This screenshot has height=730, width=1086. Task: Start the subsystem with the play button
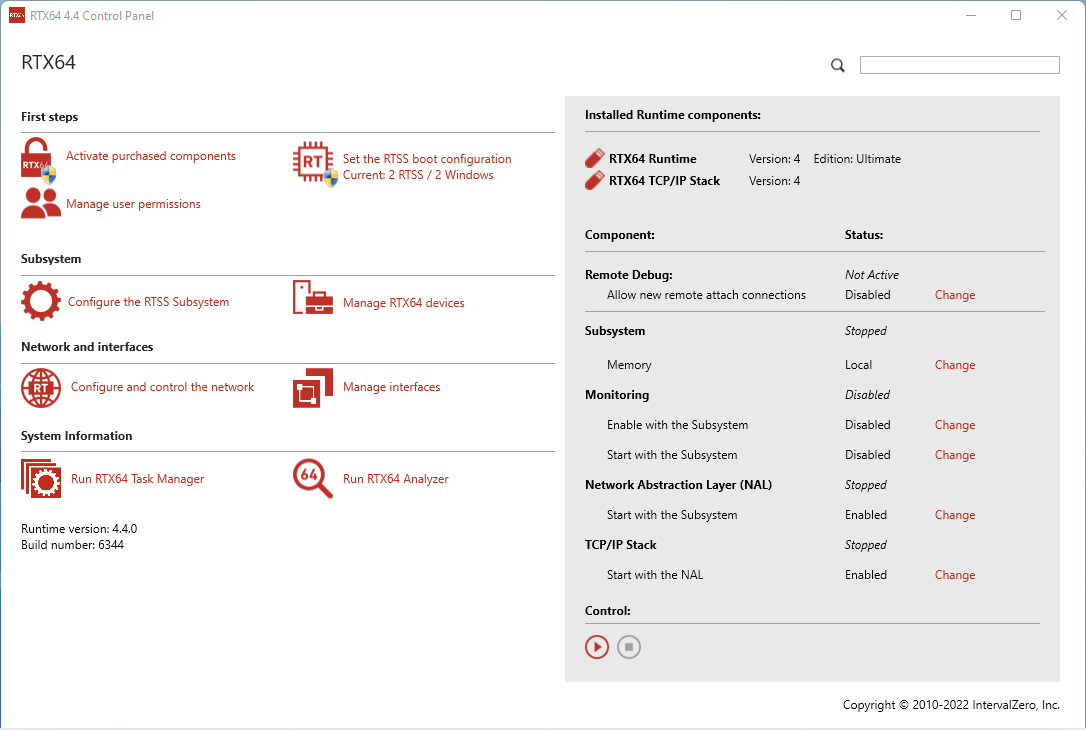pos(597,647)
